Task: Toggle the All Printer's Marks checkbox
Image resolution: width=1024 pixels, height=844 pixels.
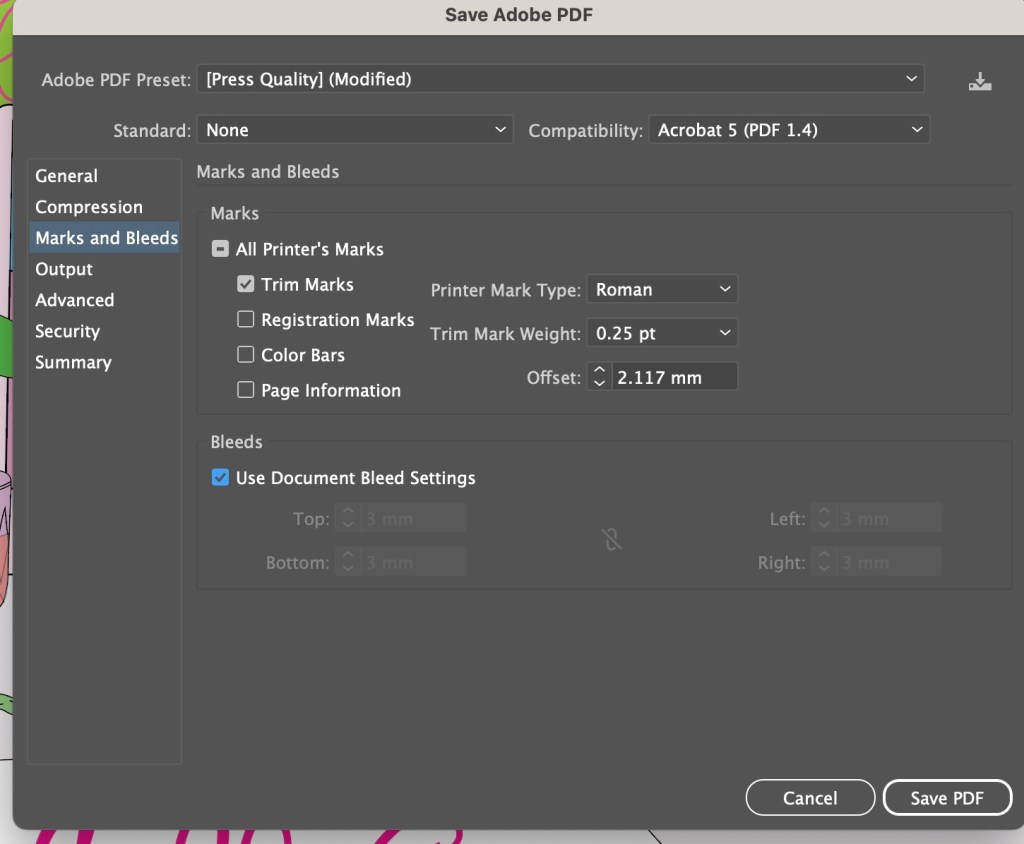Action: [x=220, y=249]
